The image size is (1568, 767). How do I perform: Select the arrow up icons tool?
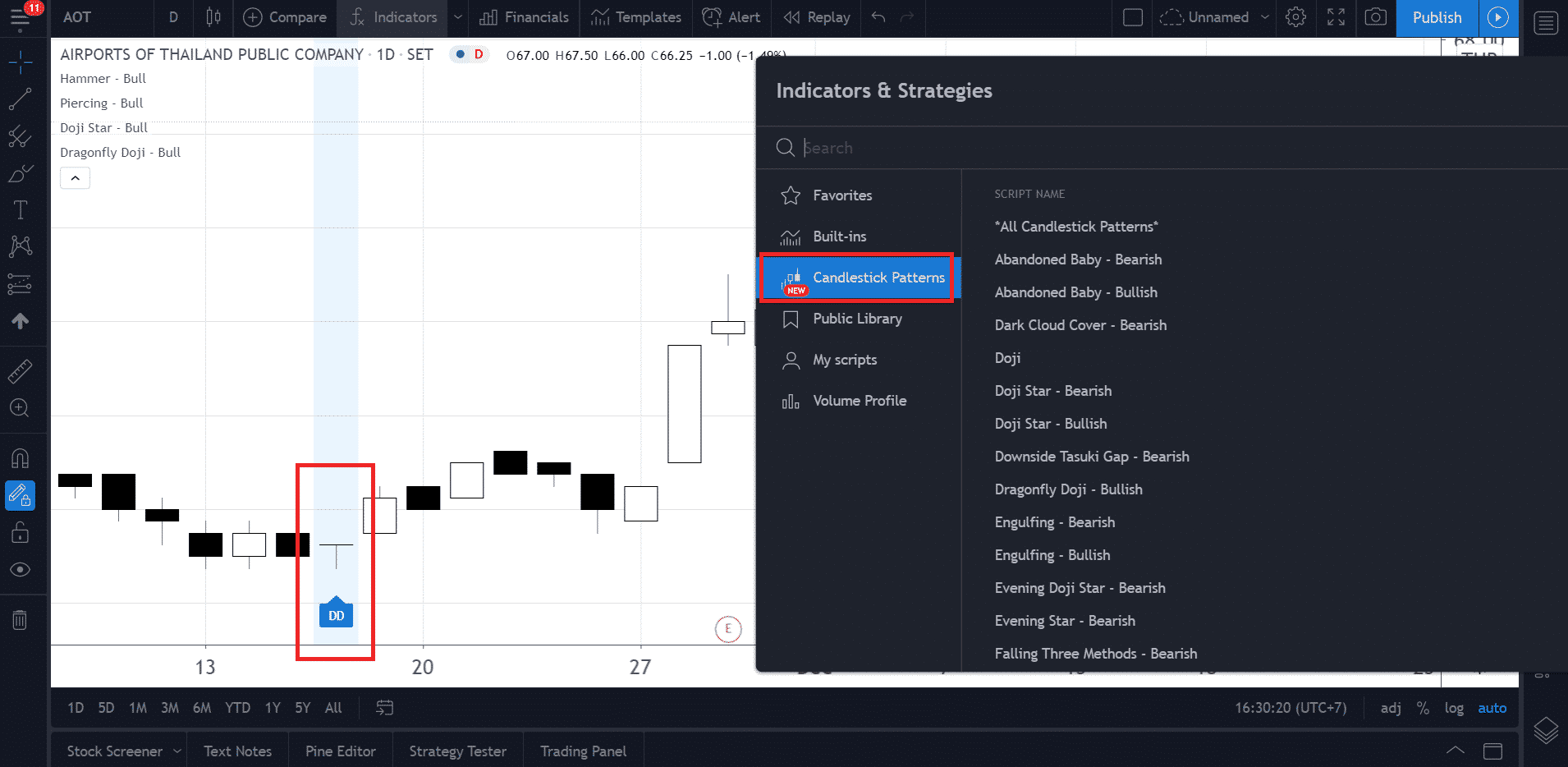[x=20, y=321]
